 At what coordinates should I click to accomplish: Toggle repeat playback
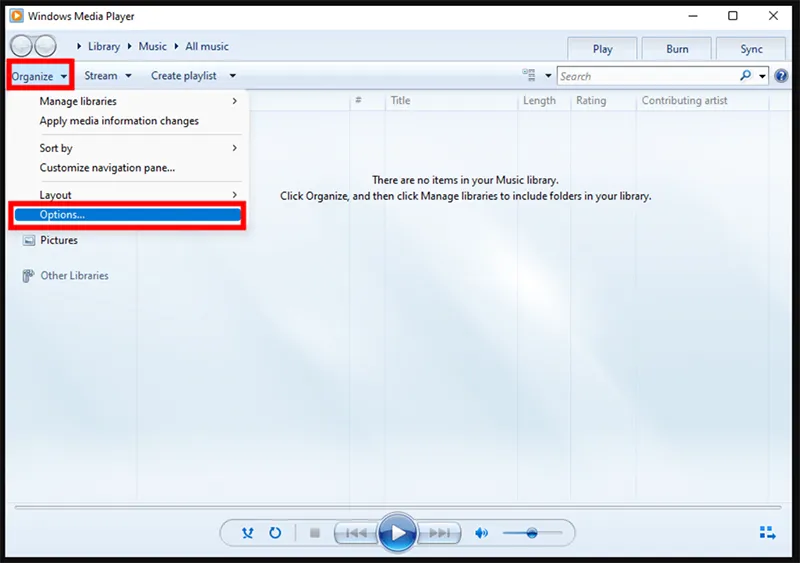[275, 533]
